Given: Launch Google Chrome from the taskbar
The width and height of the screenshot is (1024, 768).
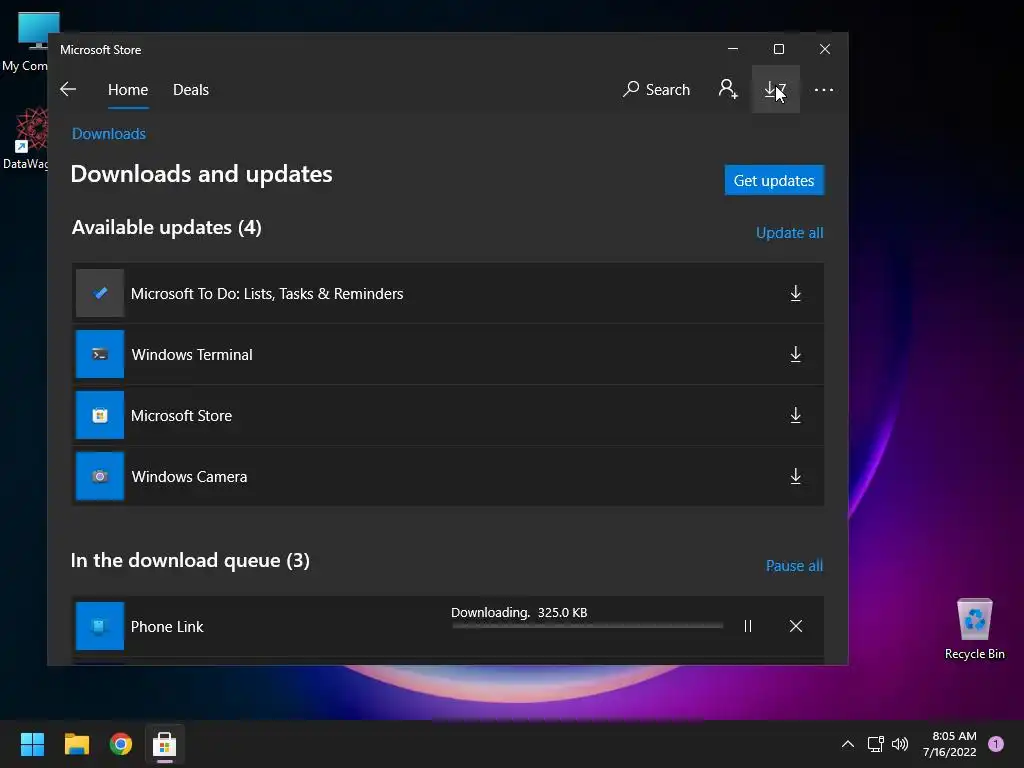Looking at the screenshot, I should [121, 744].
